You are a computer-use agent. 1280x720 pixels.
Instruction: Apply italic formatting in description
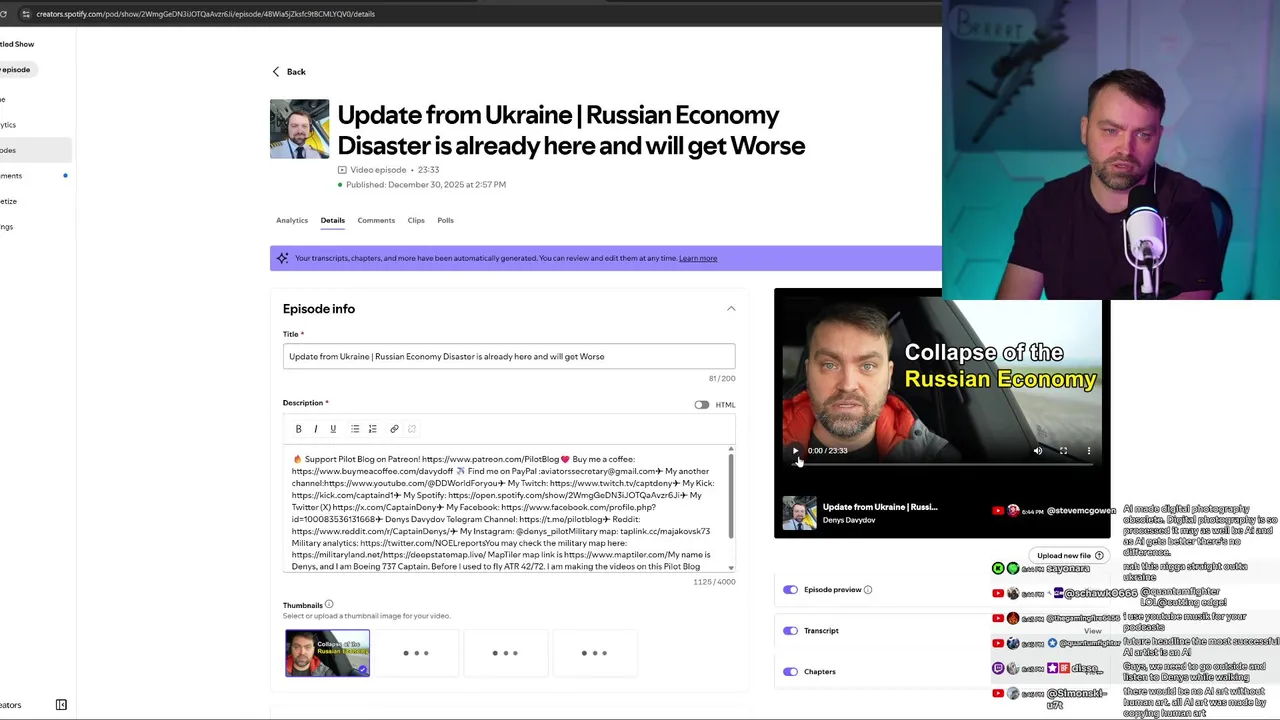(316, 429)
